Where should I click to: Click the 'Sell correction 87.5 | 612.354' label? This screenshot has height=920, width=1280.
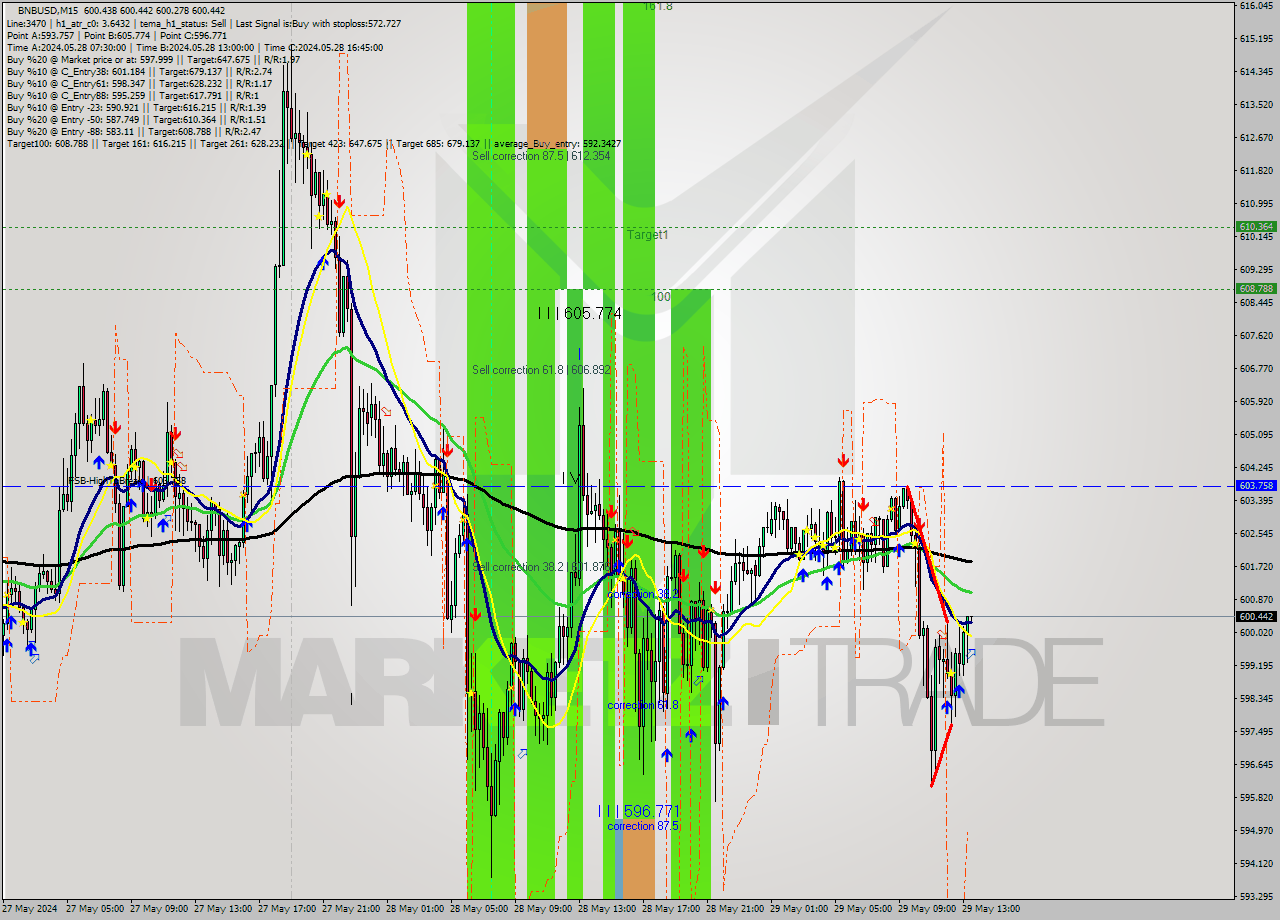click(541, 156)
